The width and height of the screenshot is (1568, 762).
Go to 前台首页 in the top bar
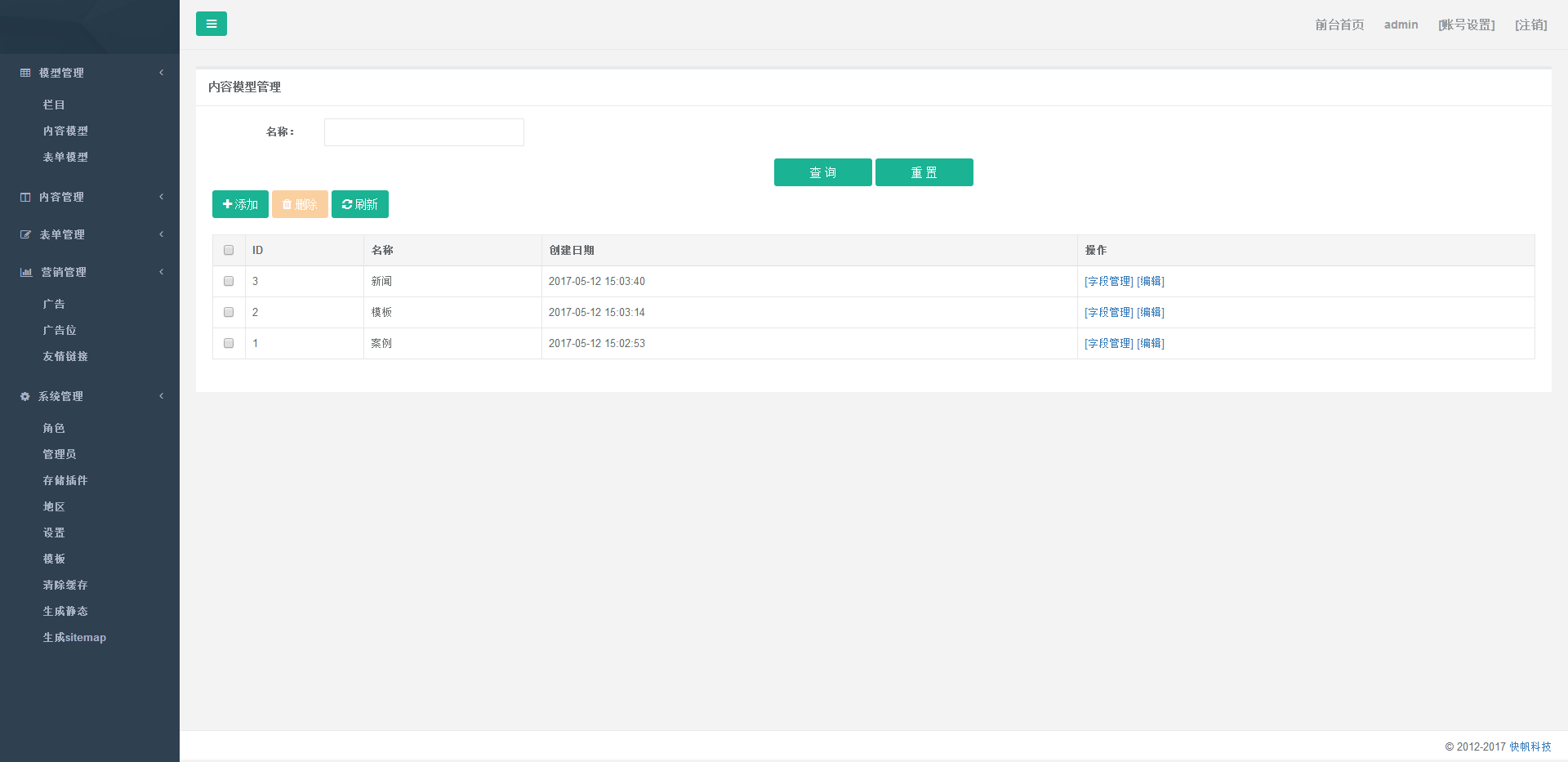1339,25
